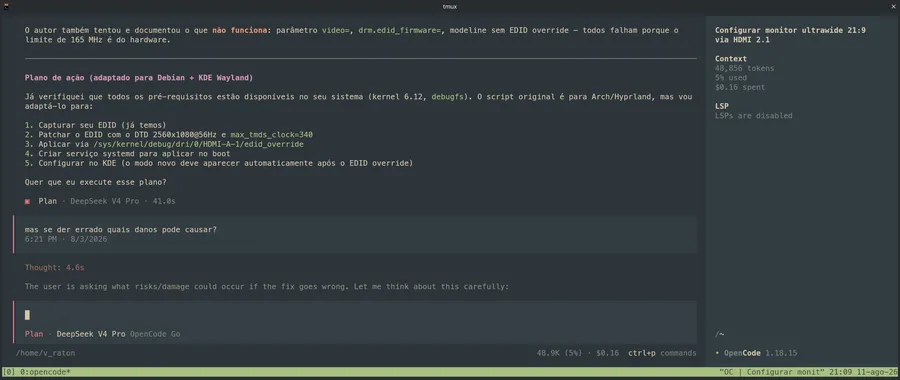Click the path '/sys/kernel/debug/dri/0/HDMI-A-1/edid_override'

(x=199, y=144)
